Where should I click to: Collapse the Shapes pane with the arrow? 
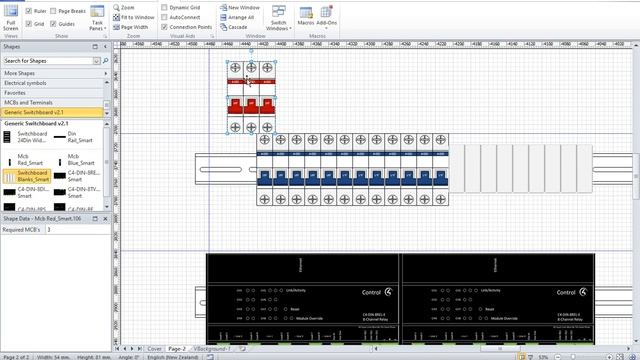coord(105,47)
